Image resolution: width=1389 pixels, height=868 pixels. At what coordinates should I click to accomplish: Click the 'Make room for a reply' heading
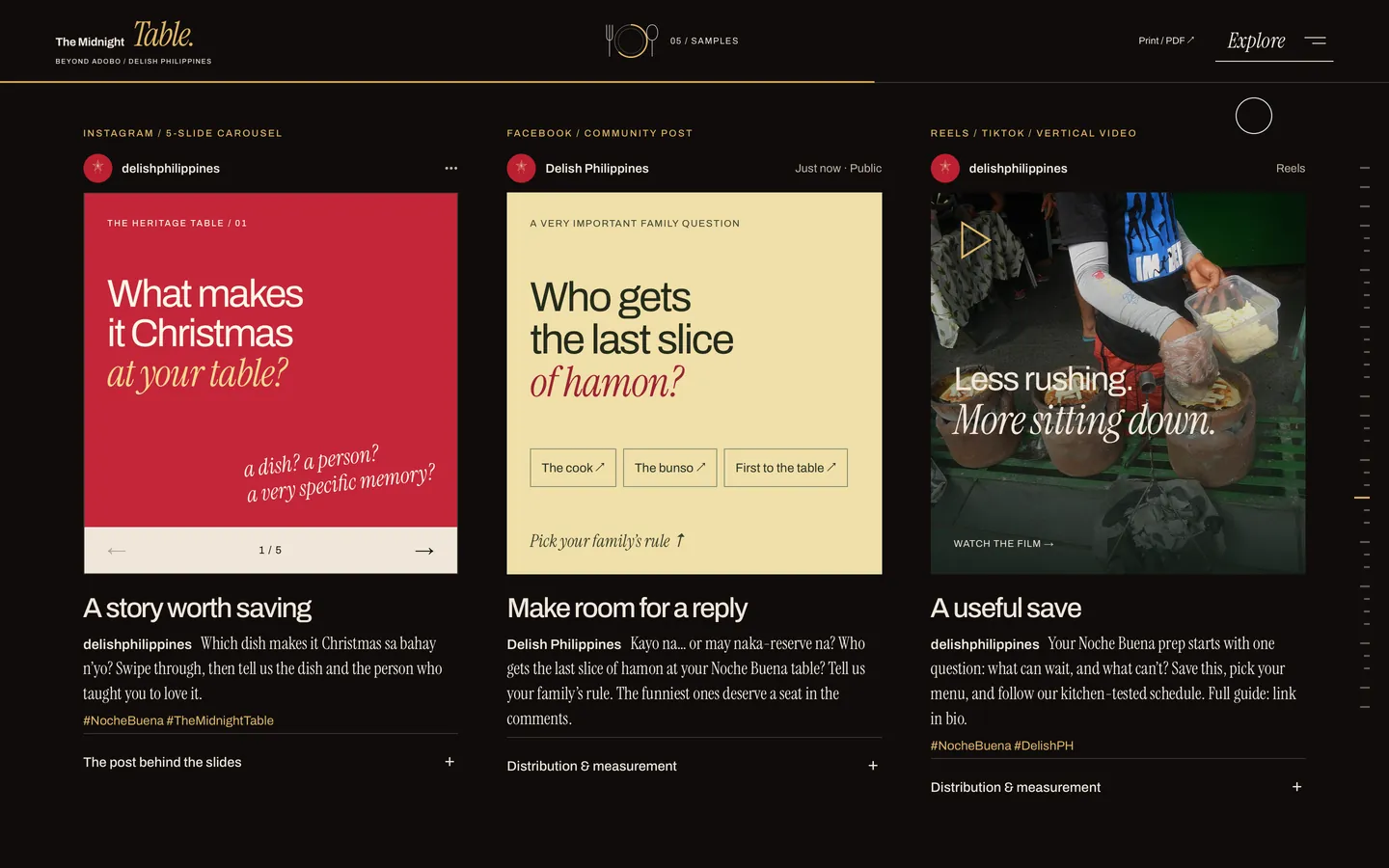[627, 609]
